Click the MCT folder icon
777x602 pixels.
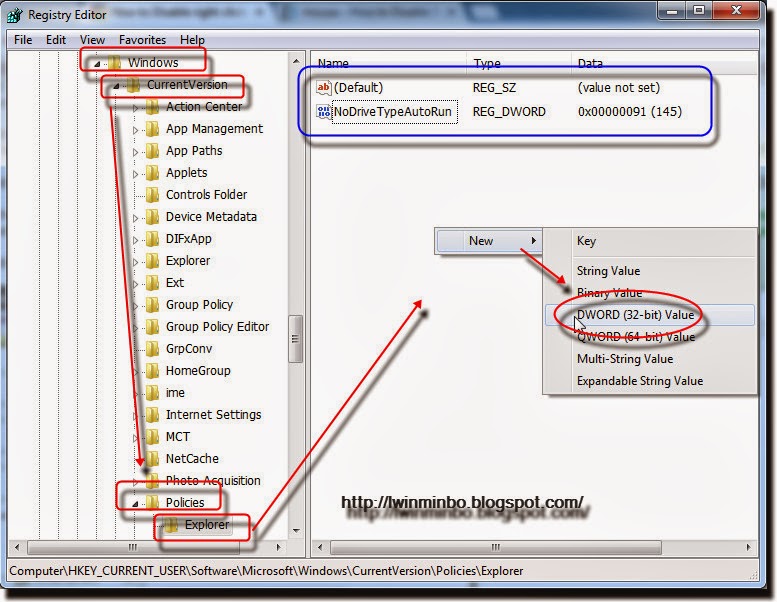pyautogui.click(x=152, y=437)
